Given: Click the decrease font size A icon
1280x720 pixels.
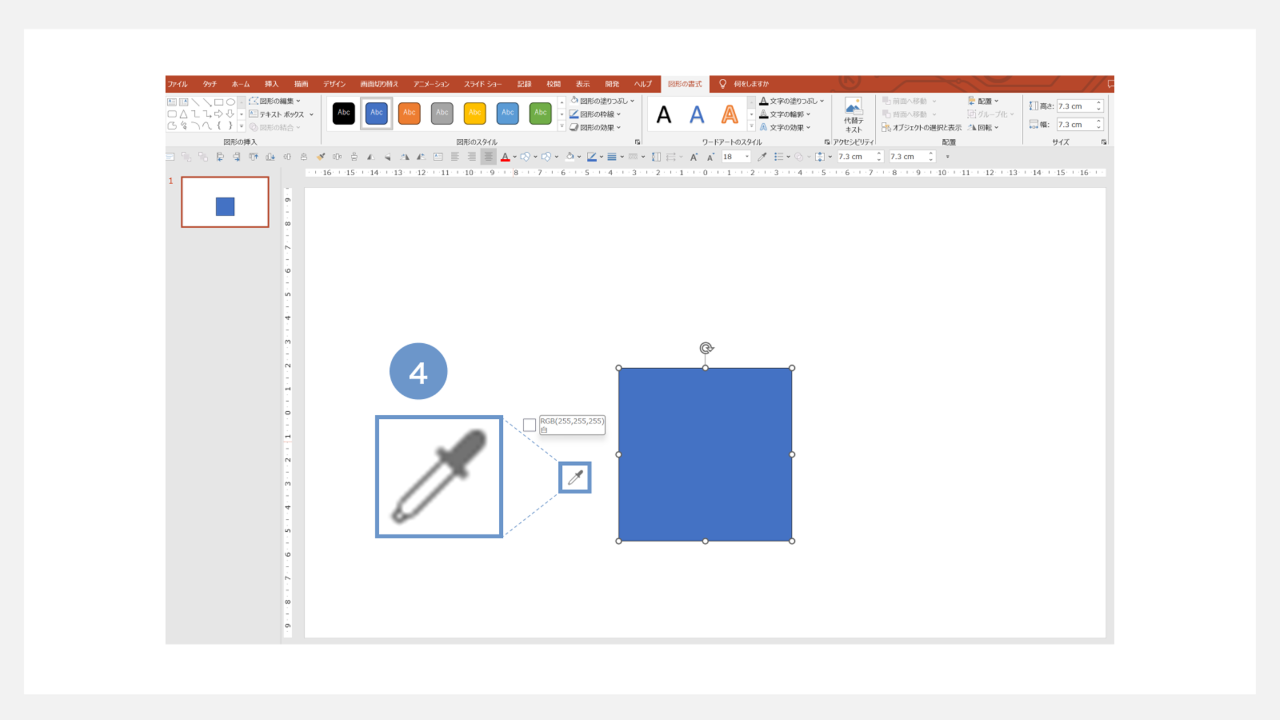Looking at the screenshot, I should pos(710,157).
